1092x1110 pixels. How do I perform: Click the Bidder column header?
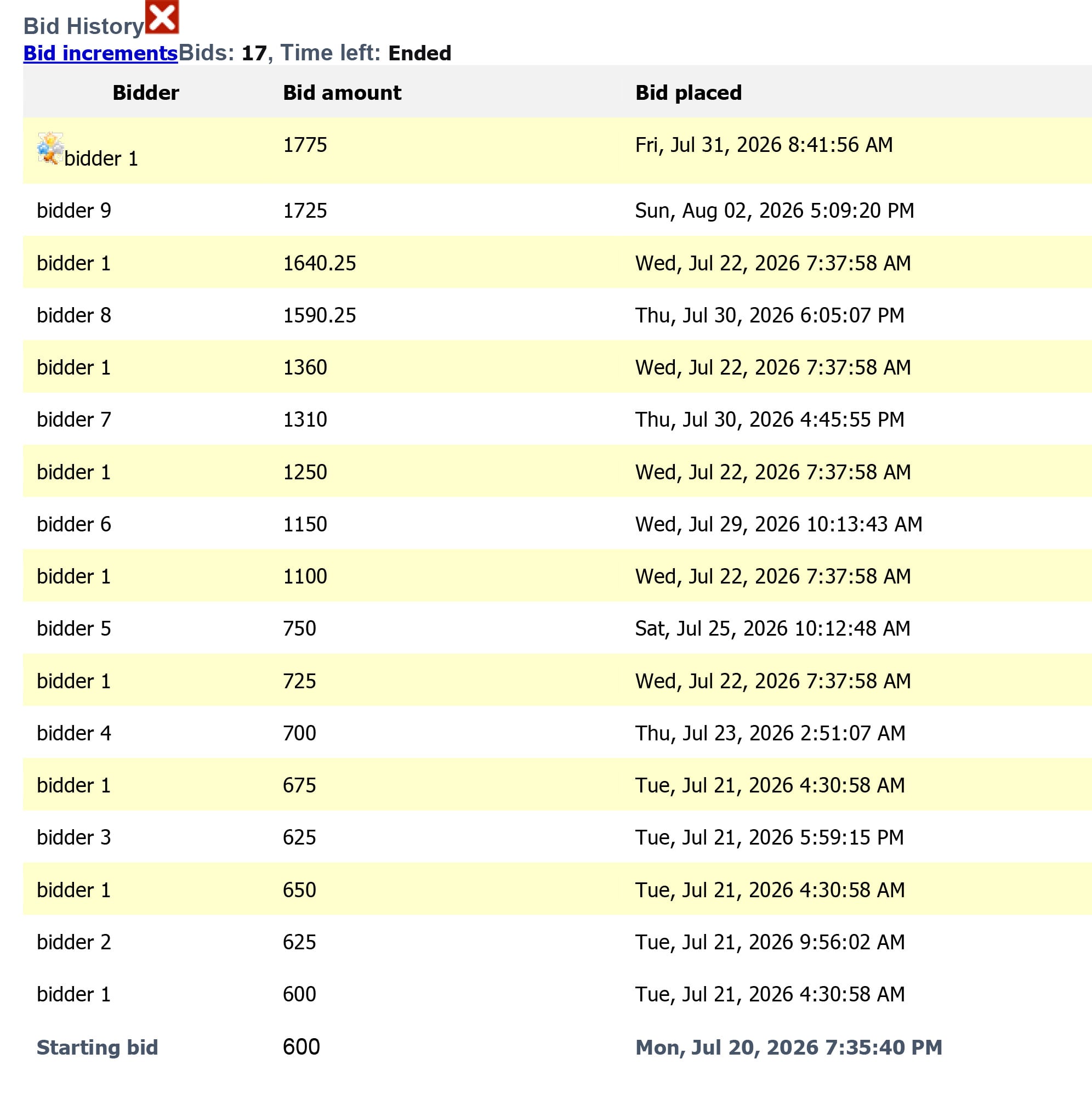click(x=146, y=93)
